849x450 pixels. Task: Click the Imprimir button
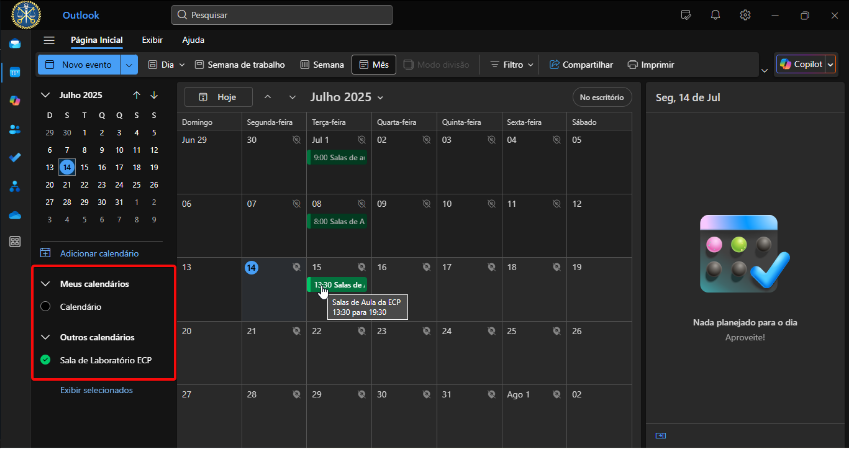[651, 64]
